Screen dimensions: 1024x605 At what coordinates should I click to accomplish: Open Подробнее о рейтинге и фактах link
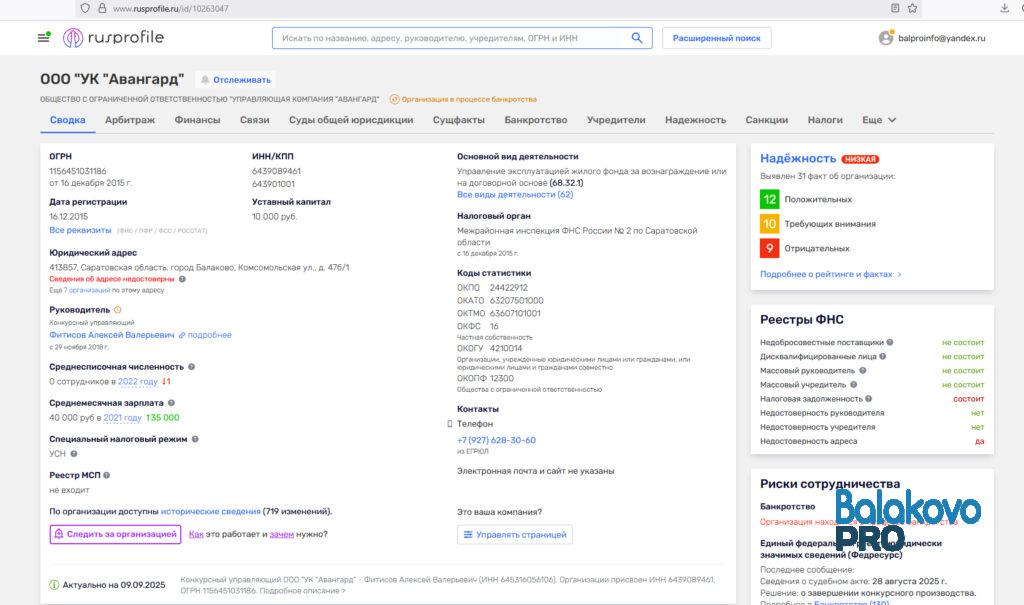pyautogui.click(x=831, y=274)
